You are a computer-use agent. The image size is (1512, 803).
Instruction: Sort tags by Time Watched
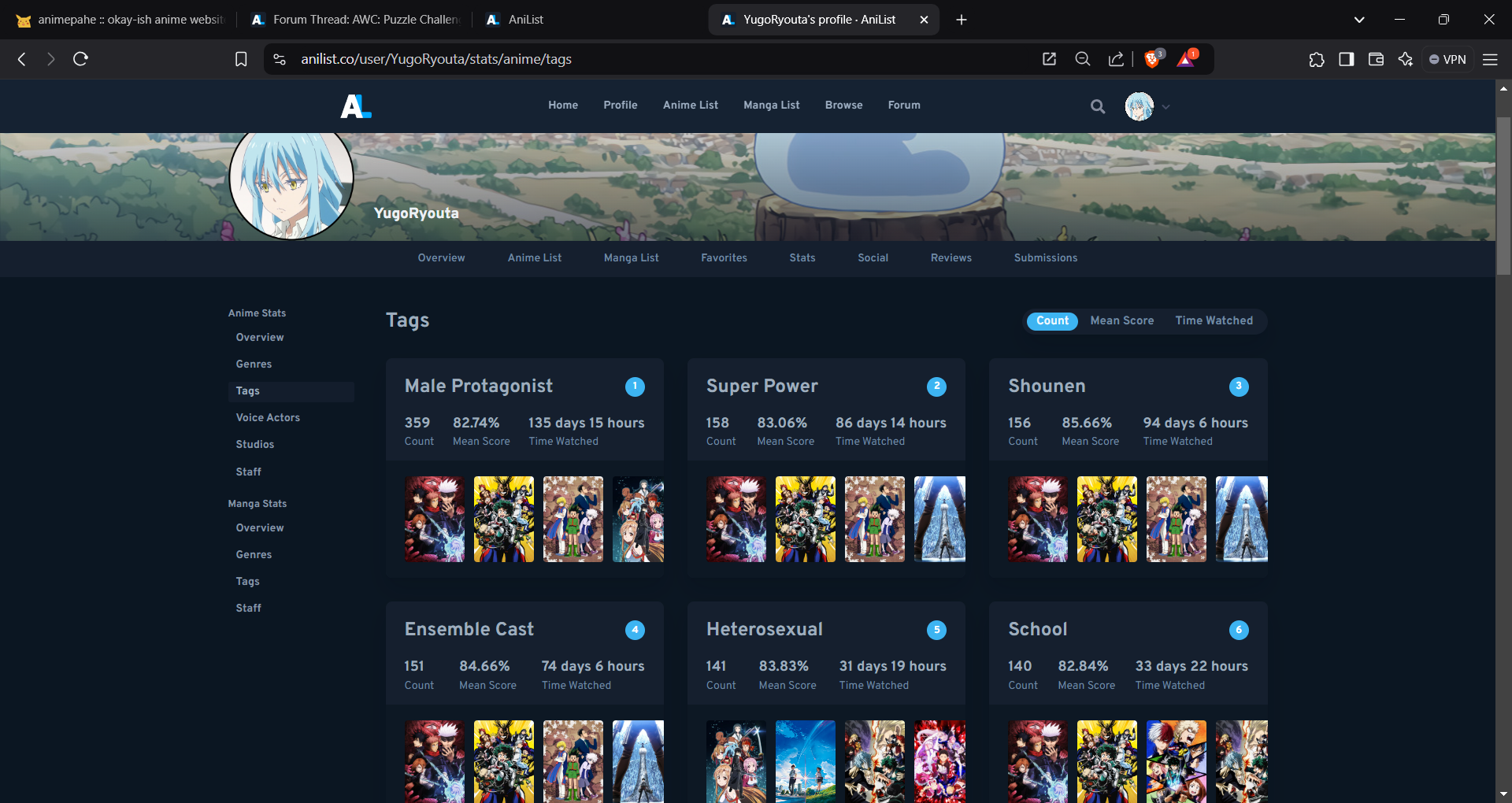pyautogui.click(x=1214, y=320)
